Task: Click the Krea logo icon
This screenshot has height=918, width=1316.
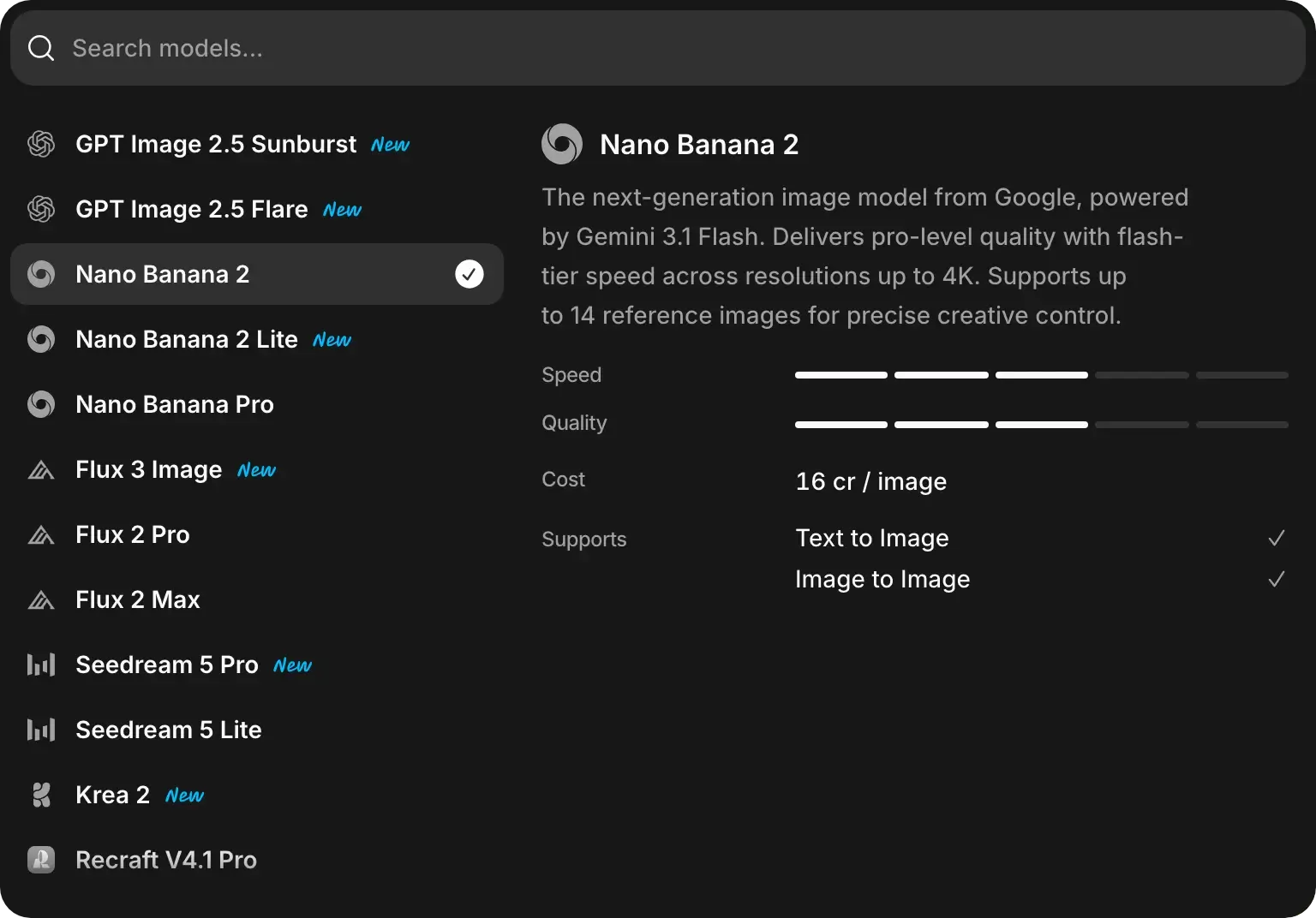Action: [41, 795]
